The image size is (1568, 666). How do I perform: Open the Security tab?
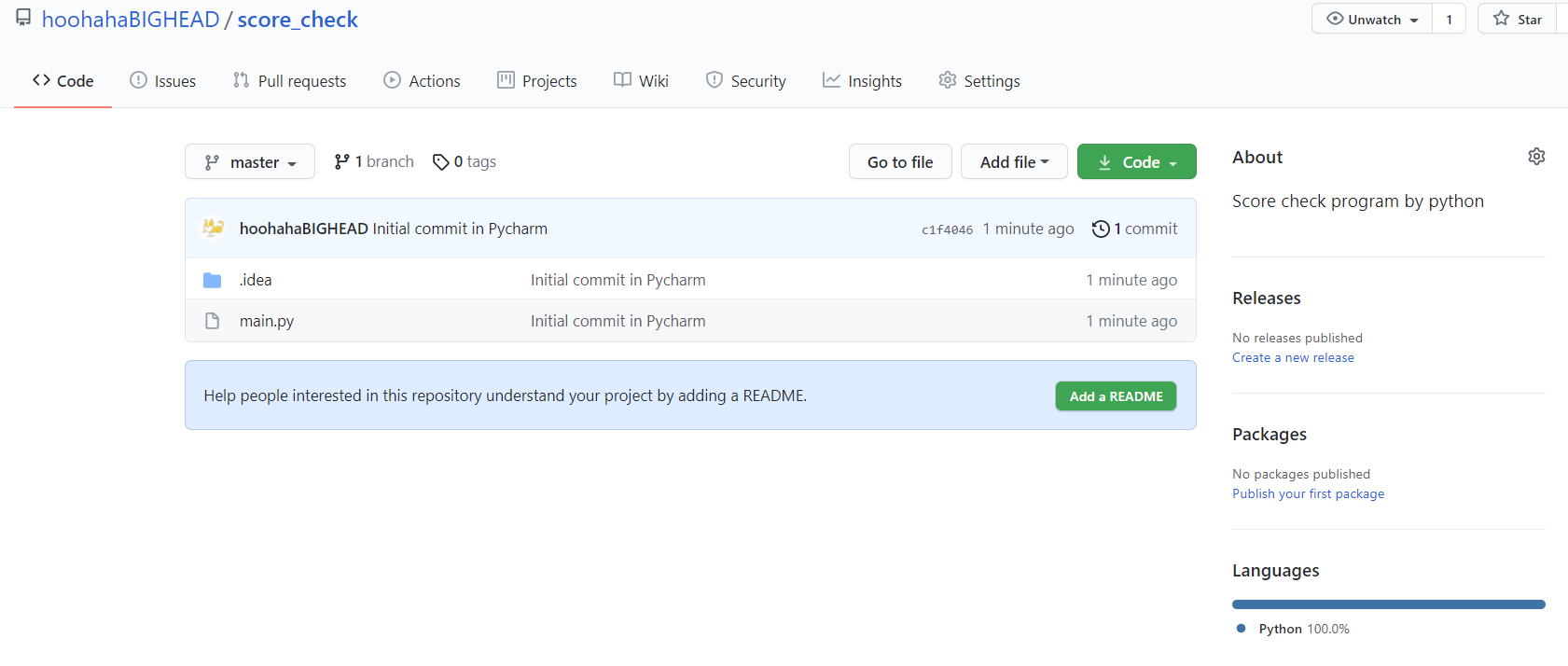click(746, 81)
